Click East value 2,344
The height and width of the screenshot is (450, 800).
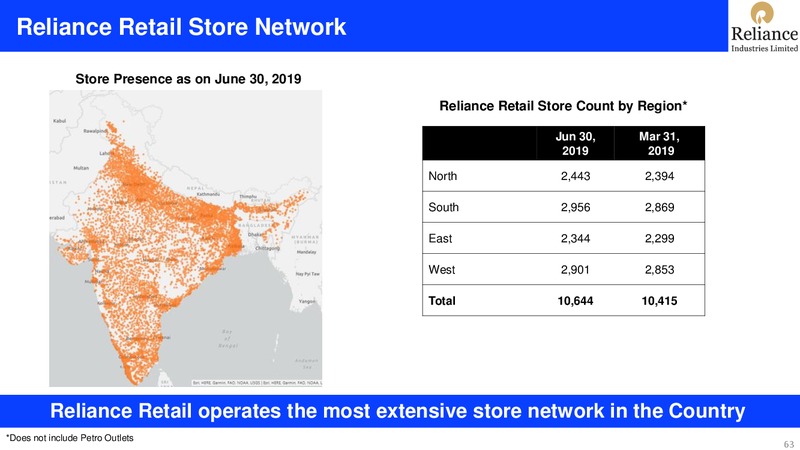[575, 238]
